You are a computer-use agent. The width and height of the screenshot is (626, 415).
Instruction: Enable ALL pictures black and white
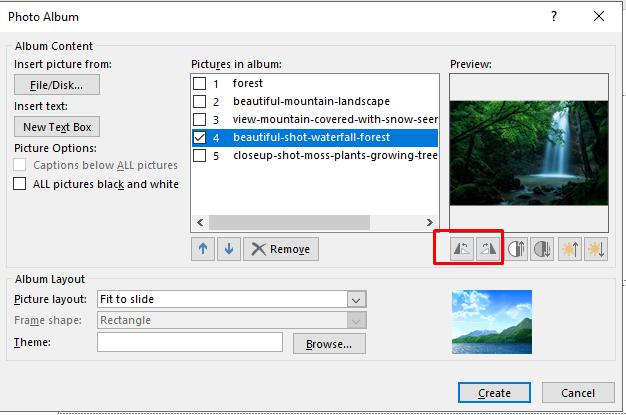pyautogui.click(x=20, y=184)
